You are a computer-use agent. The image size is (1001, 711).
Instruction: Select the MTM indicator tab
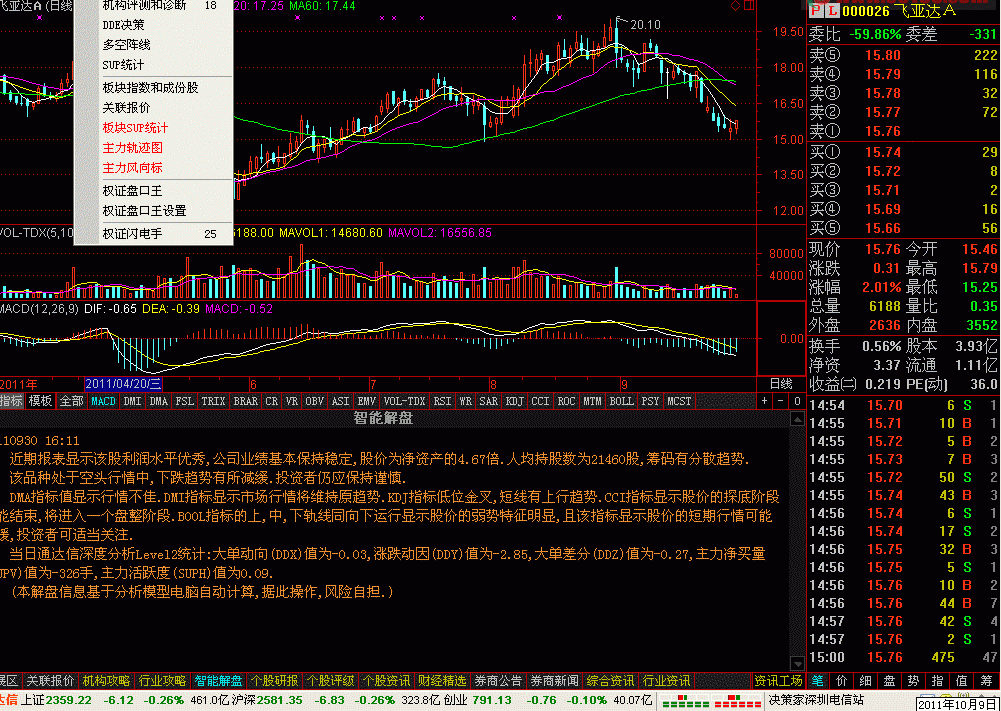point(593,401)
